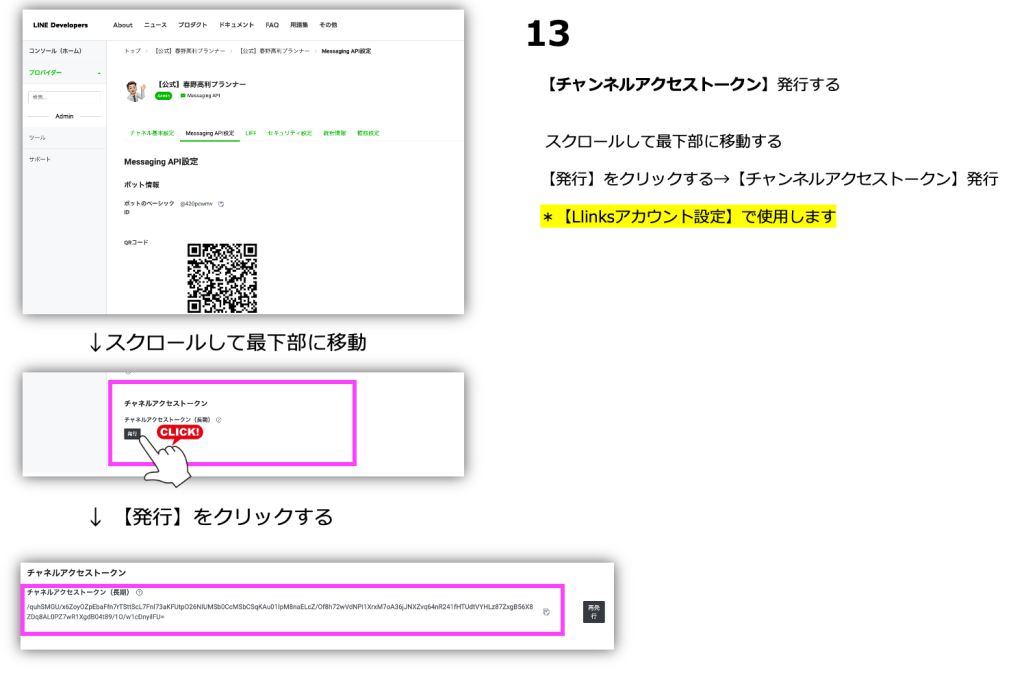1024x690 pixels.
Task: Open the 用語集 menu item
Action: 299,25
